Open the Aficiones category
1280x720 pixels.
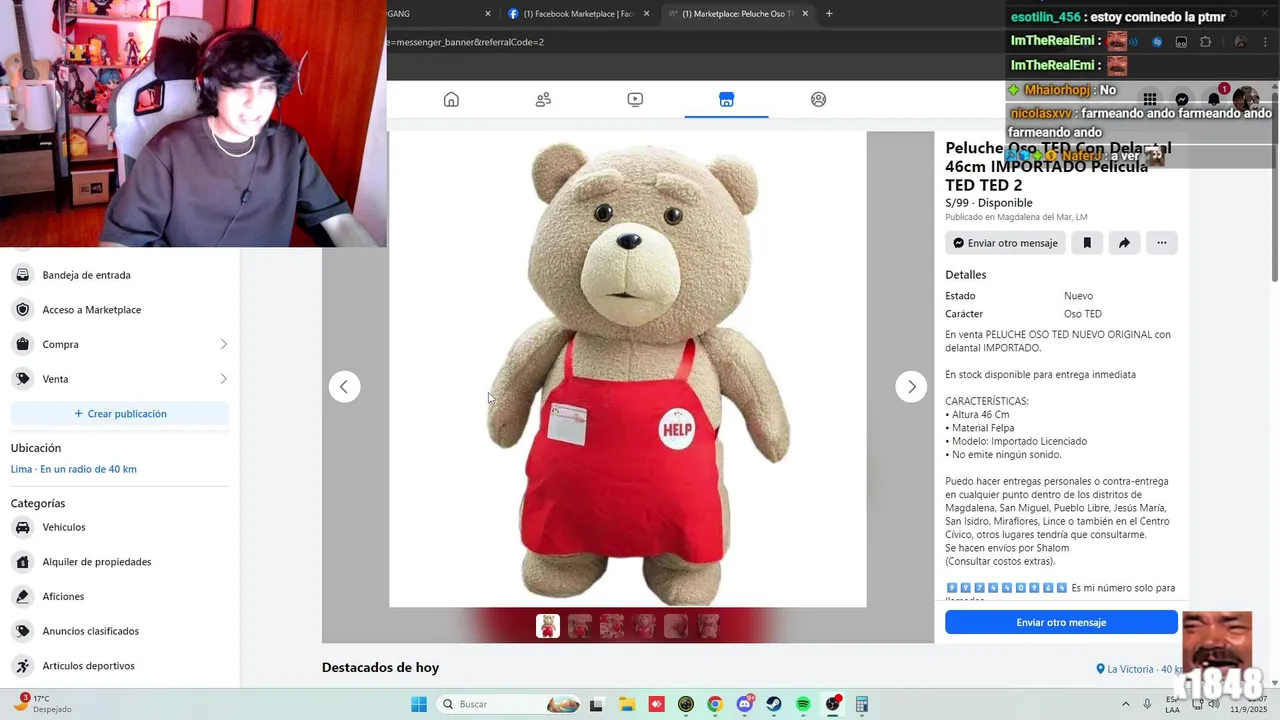tap(120, 597)
